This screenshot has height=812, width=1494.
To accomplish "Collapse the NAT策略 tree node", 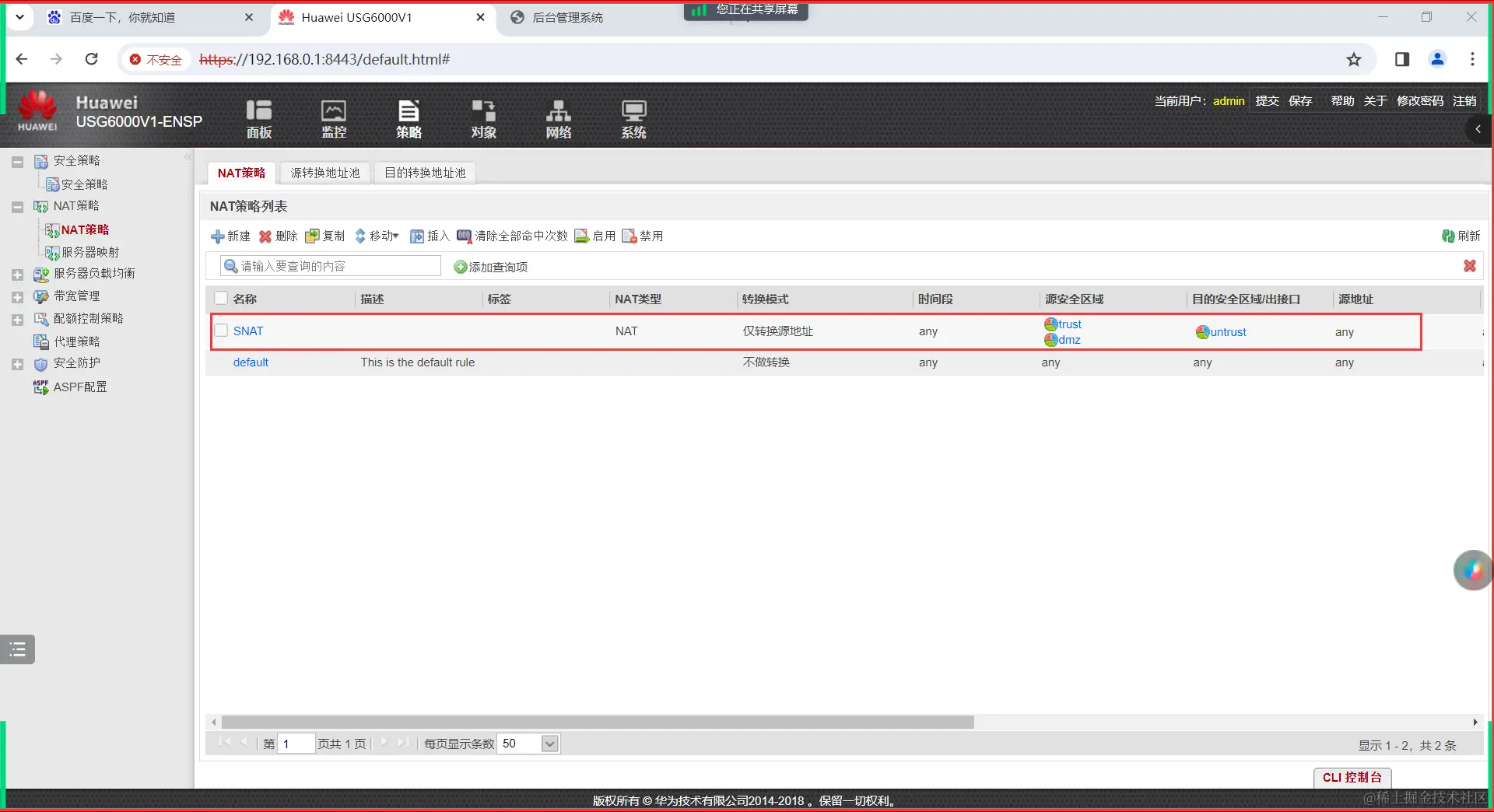I will (x=17, y=207).
